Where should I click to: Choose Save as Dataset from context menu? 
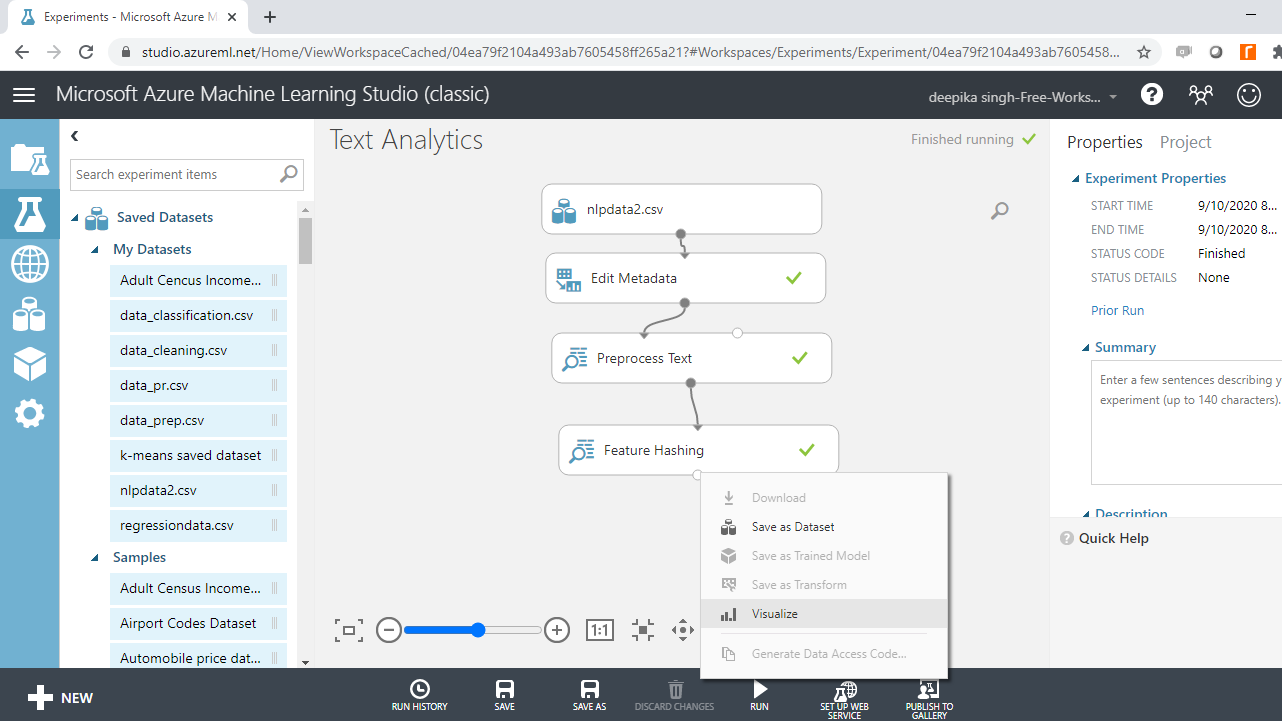[x=824, y=527]
